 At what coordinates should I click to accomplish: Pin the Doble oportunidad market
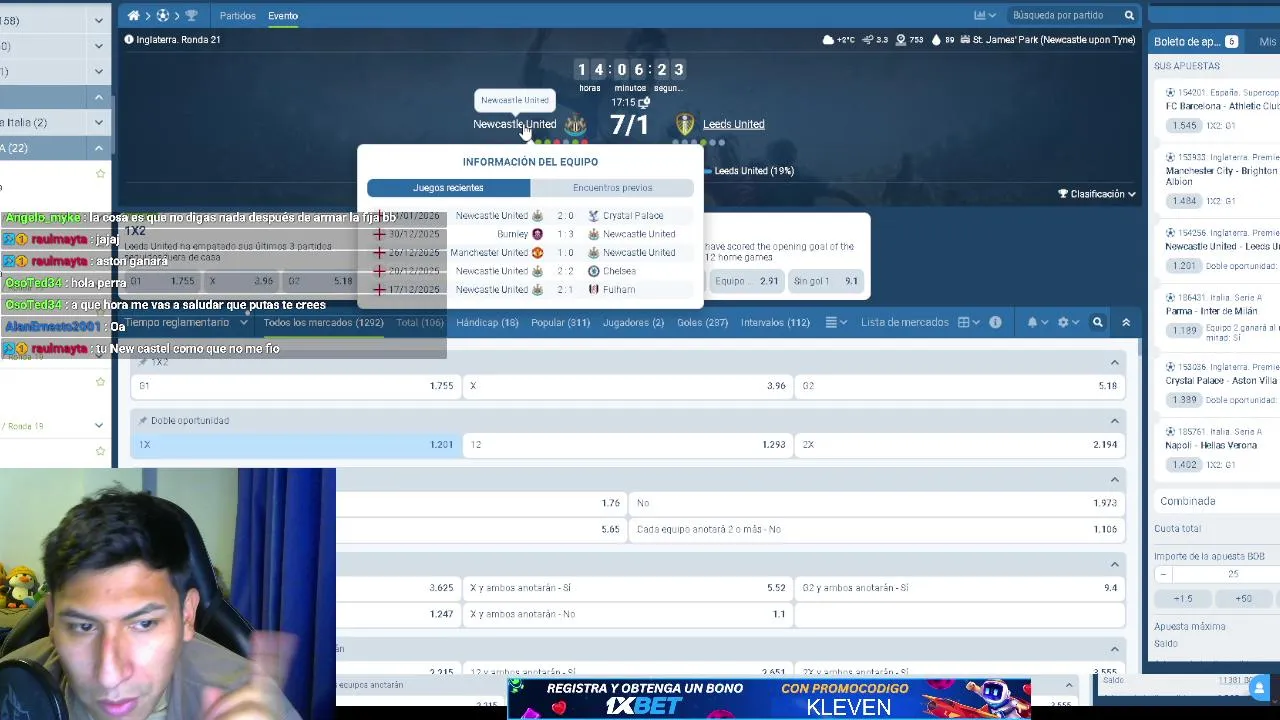pos(143,421)
